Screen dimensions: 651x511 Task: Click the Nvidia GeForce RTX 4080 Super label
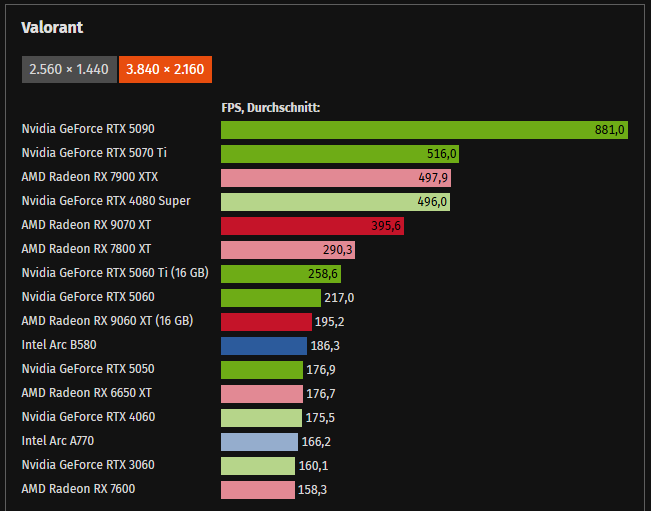(x=106, y=201)
